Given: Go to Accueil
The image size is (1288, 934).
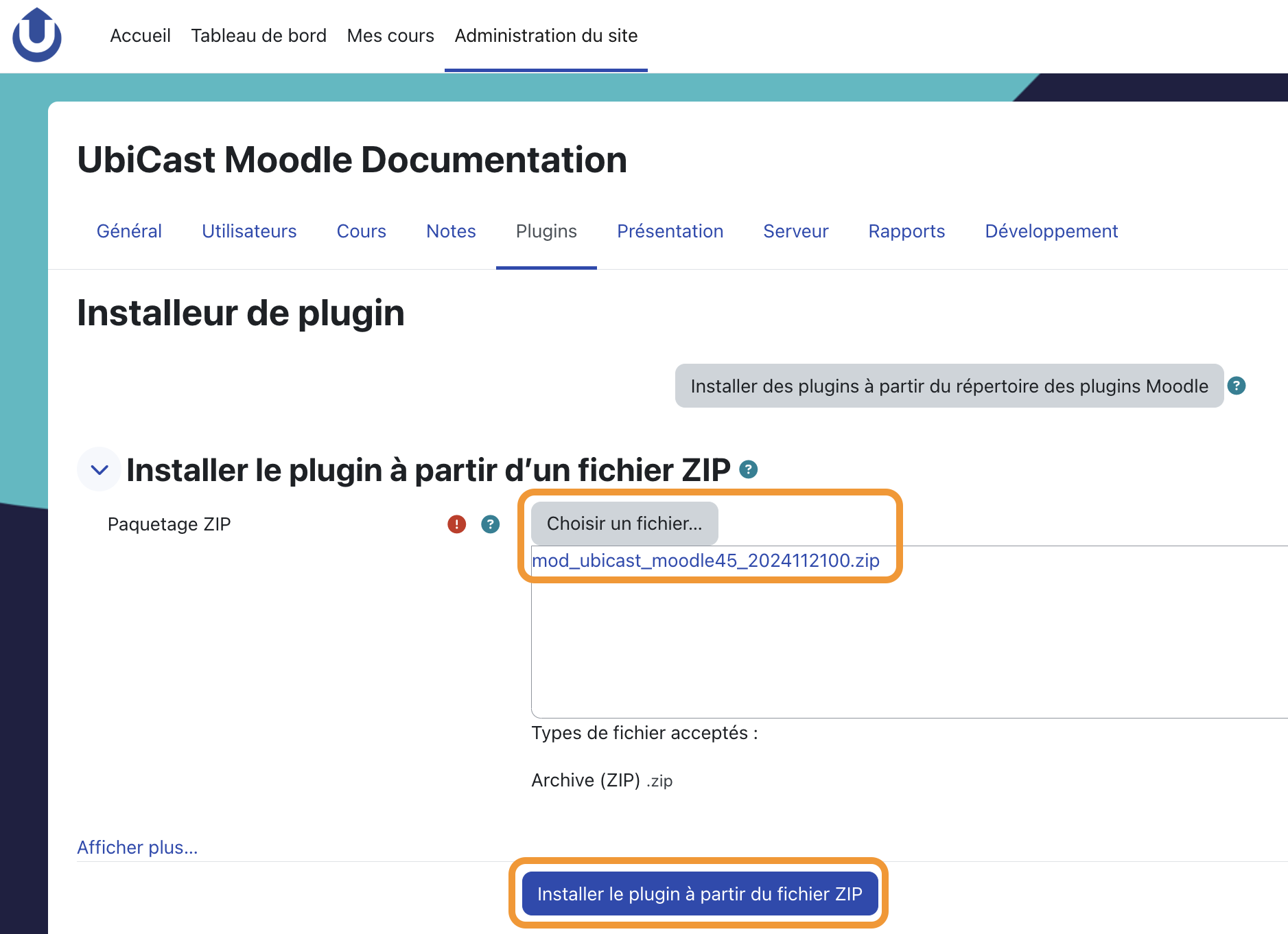Looking at the screenshot, I should click(140, 36).
